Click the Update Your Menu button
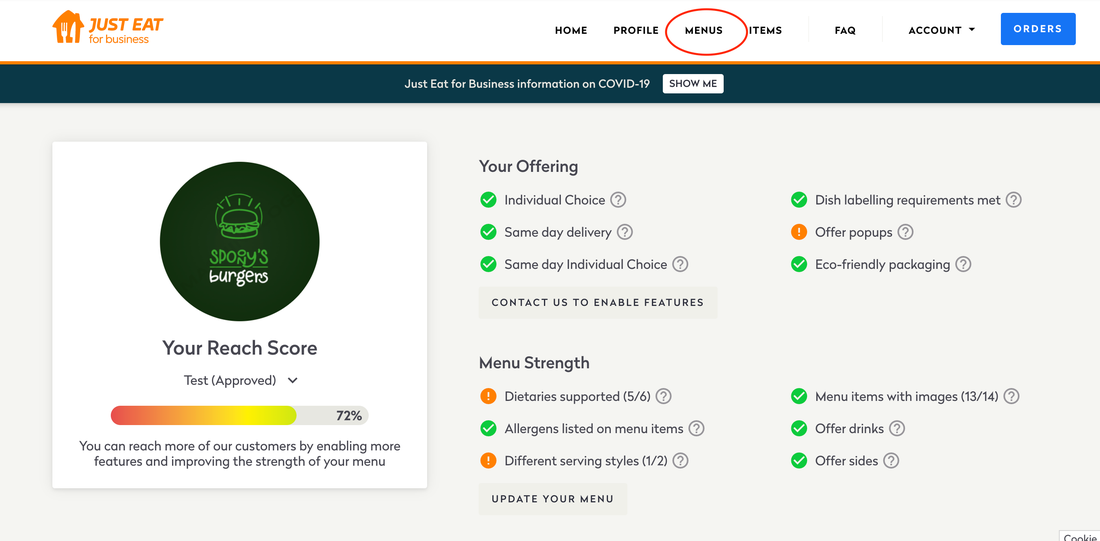The width and height of the screenshot is (1100, 541). 553,499
